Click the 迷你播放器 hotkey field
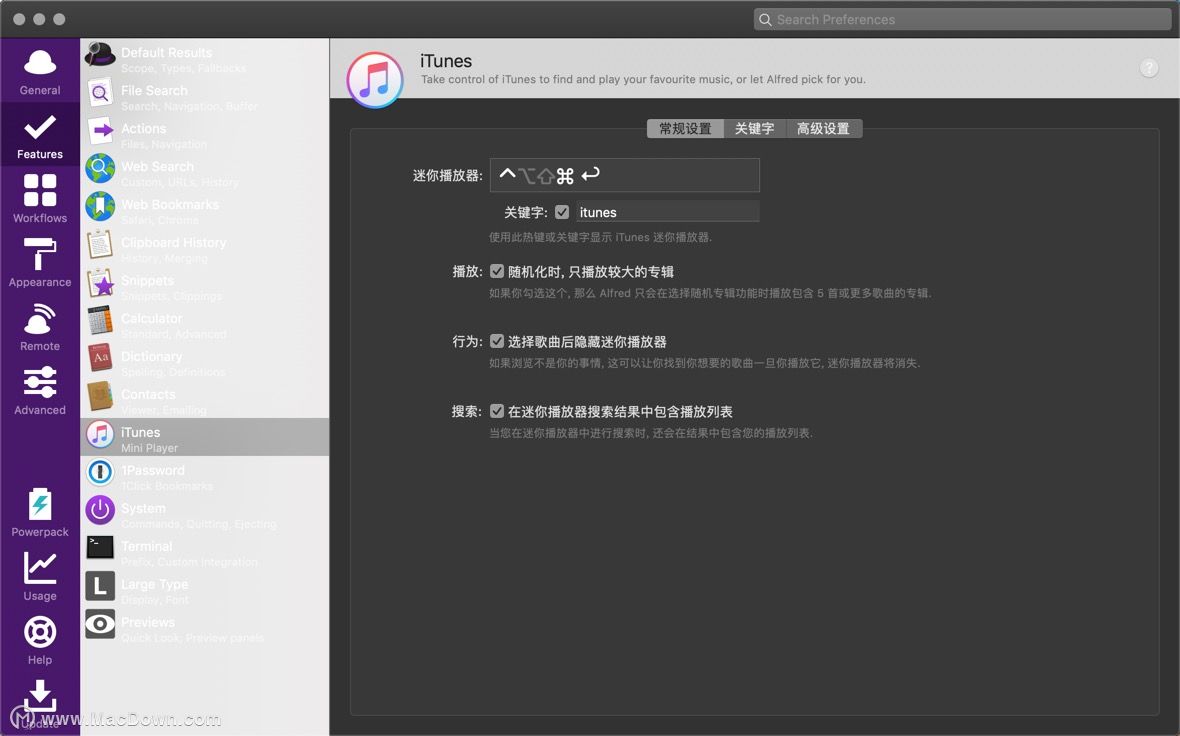The height and width of the screenshot is (736, 1180). point(625,175)
